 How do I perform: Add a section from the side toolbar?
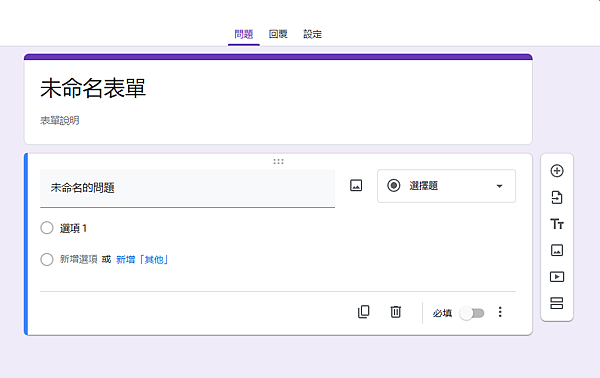coord(557,303)
